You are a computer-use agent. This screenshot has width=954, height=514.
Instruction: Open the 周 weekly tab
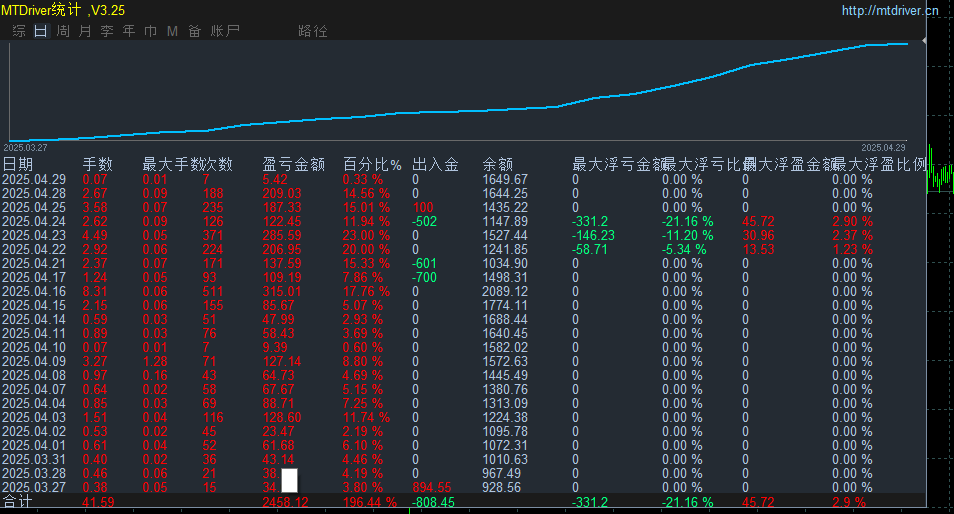pos(63,31)
